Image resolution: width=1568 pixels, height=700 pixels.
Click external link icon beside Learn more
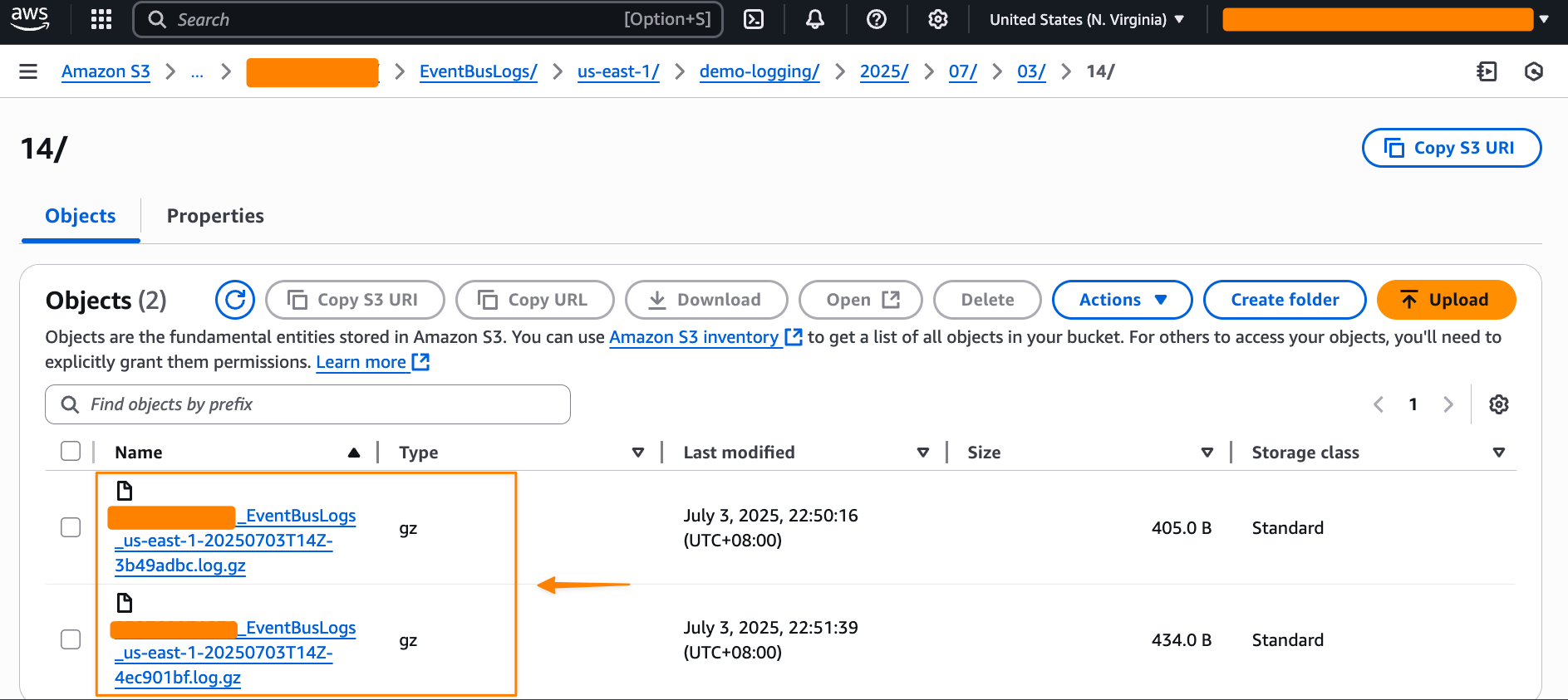(x=421, y=362)
